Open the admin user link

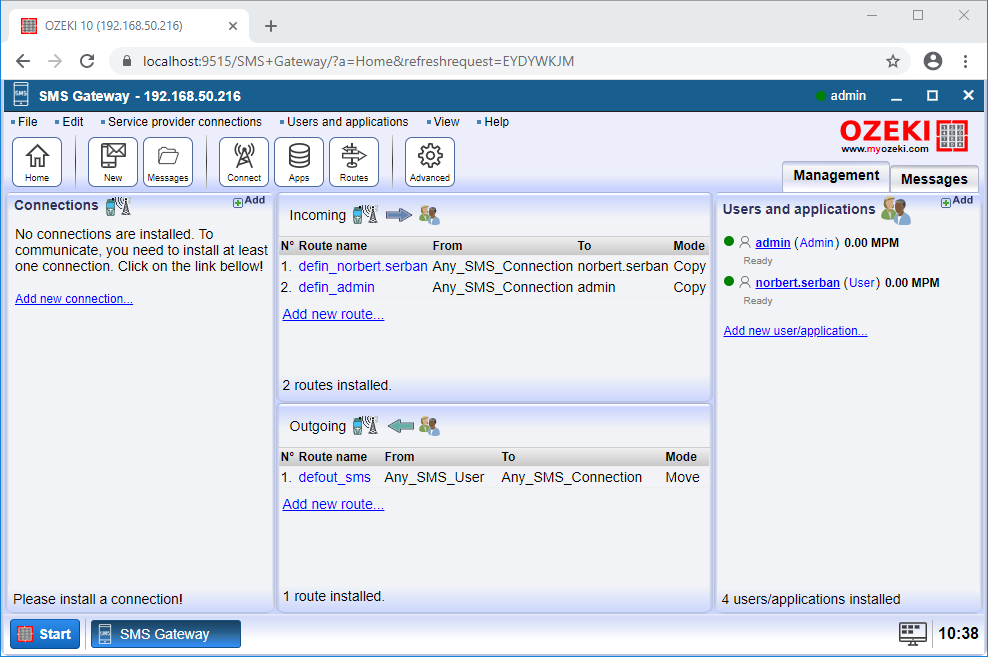tap(773, 243)
